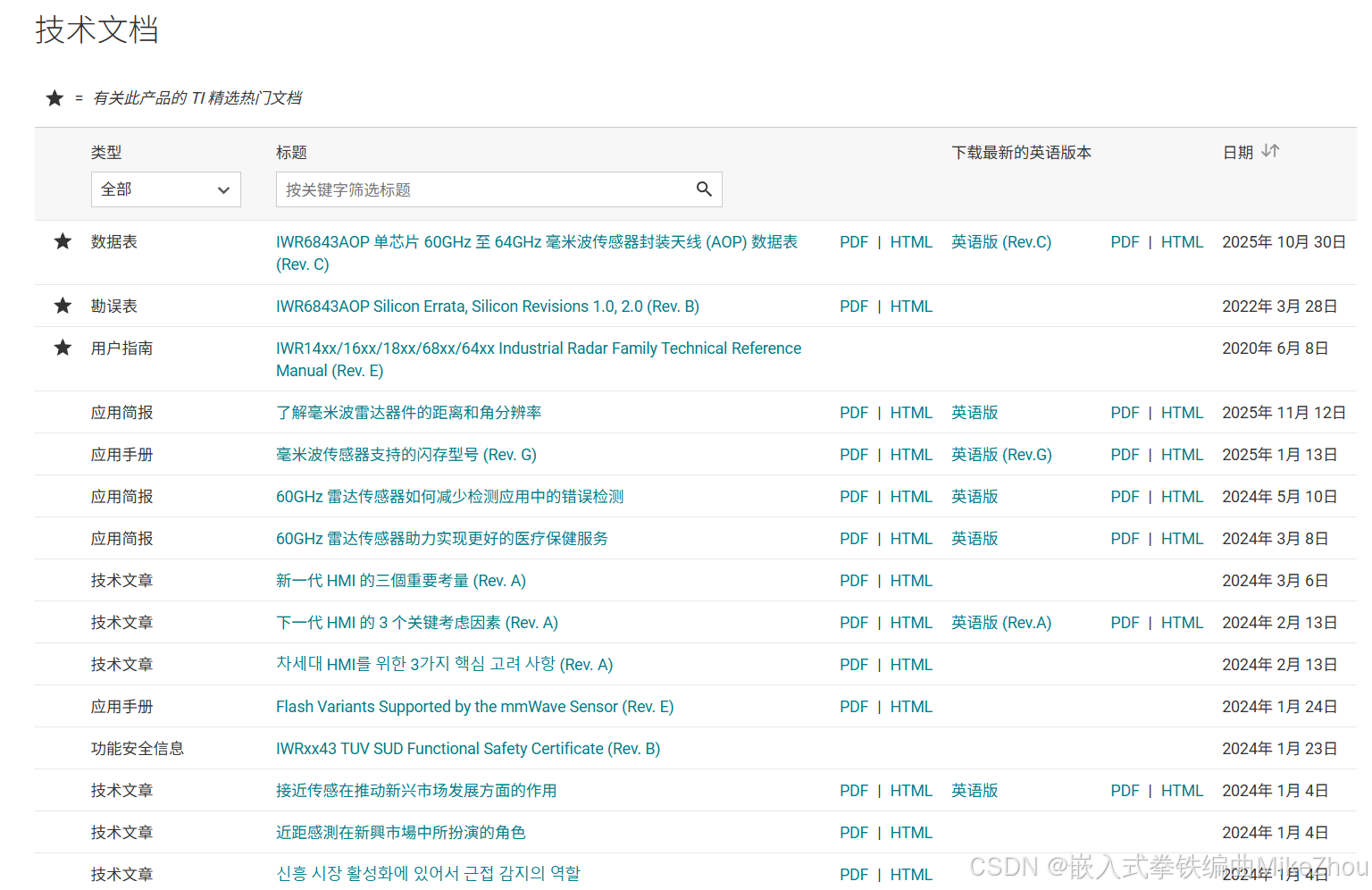Screen dimensions: 1372x890
Task: Click the 技术文档 page heading
Action: [x=96, y=29]
